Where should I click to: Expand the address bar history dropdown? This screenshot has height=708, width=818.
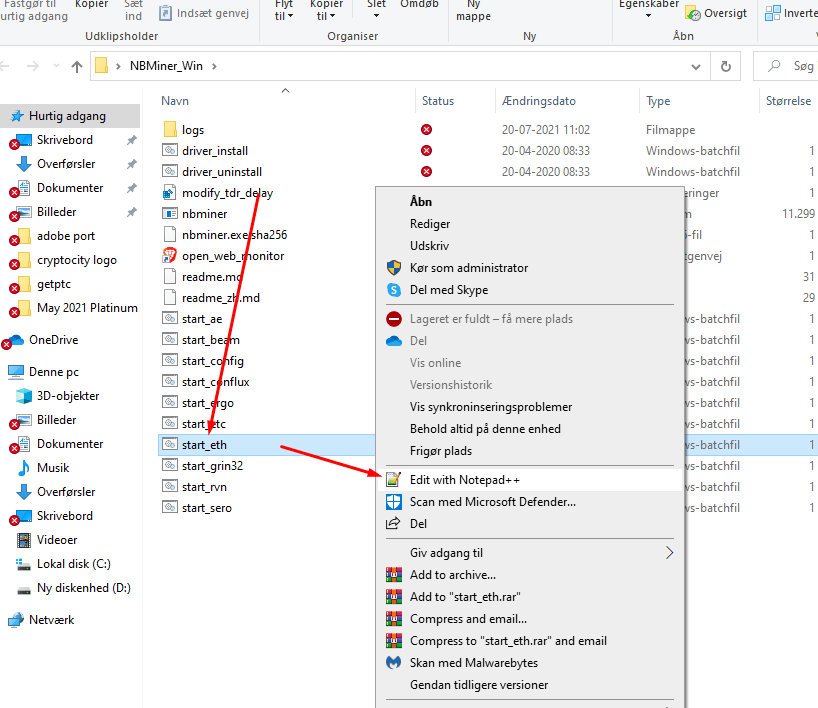click(695, 67)
